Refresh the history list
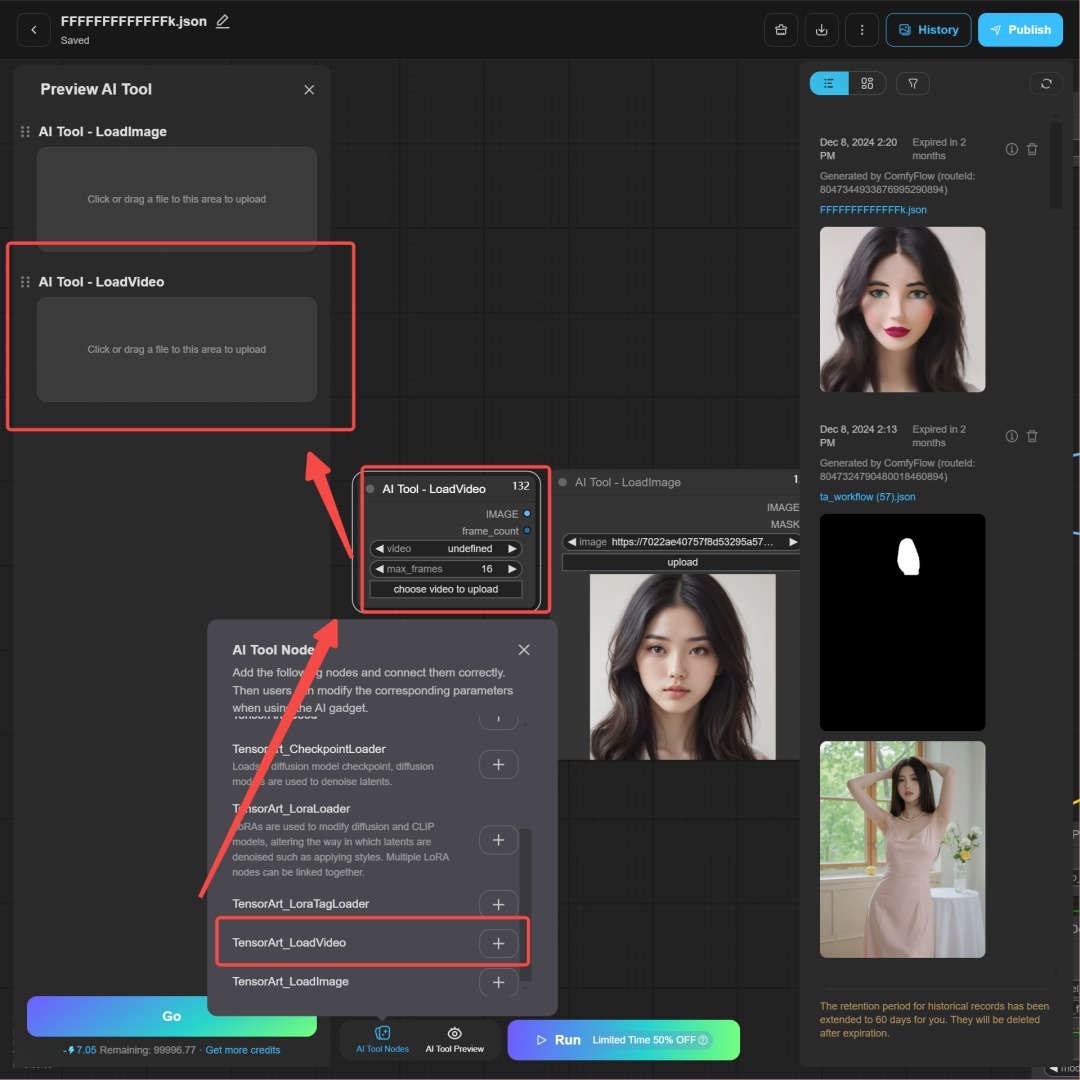1080x1080 pixels. (1046, 84)
